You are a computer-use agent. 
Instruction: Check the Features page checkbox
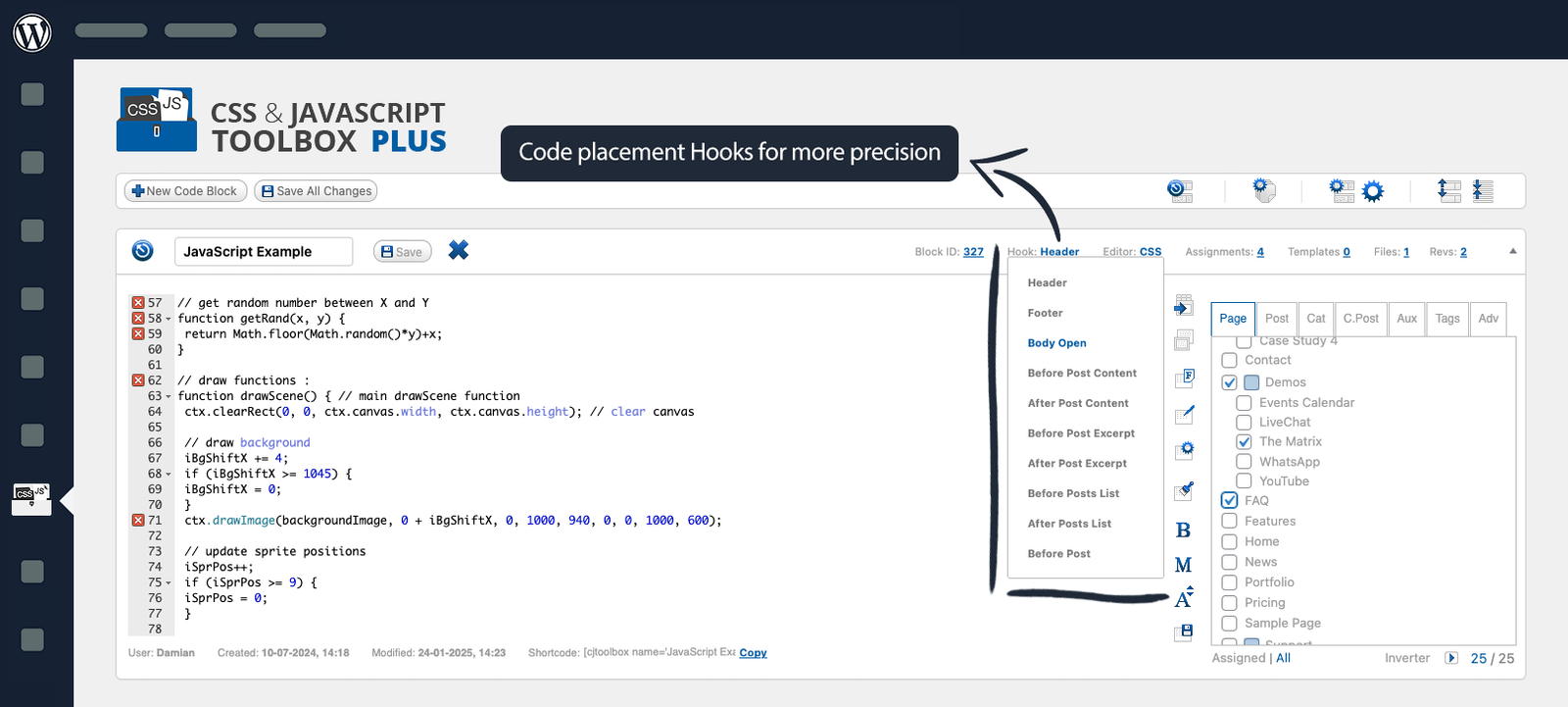coord(1229,522)
